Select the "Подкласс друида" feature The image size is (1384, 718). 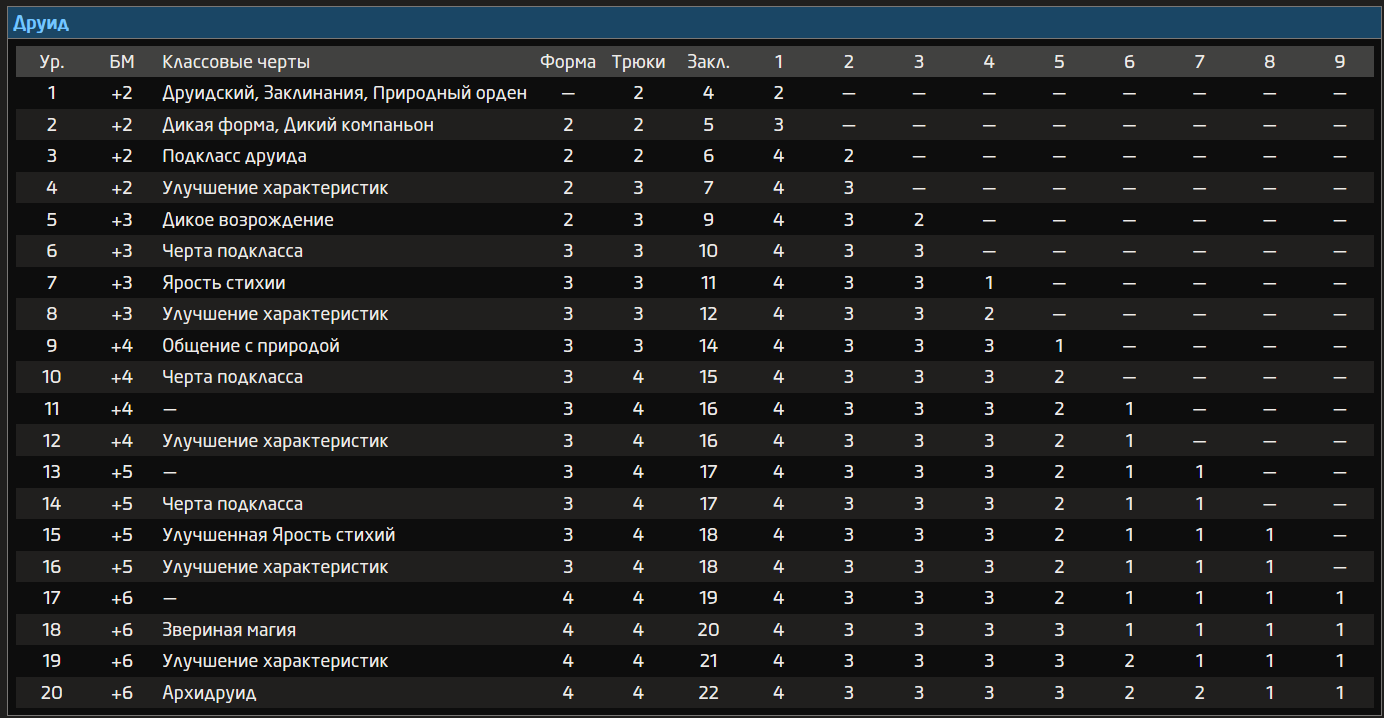234,157
